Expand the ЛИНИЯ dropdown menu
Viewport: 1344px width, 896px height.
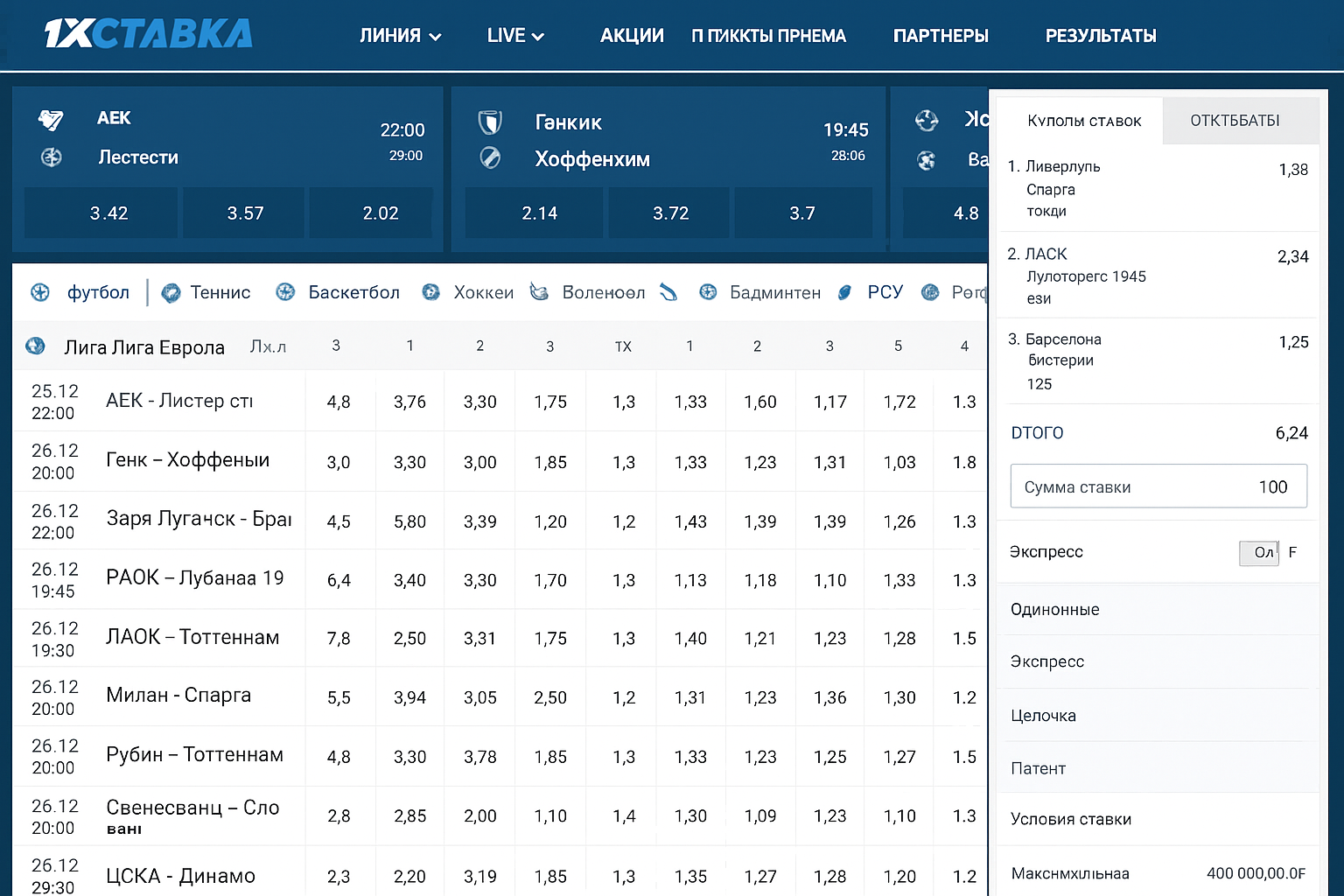pyautogui.click(x=400, y=36)
